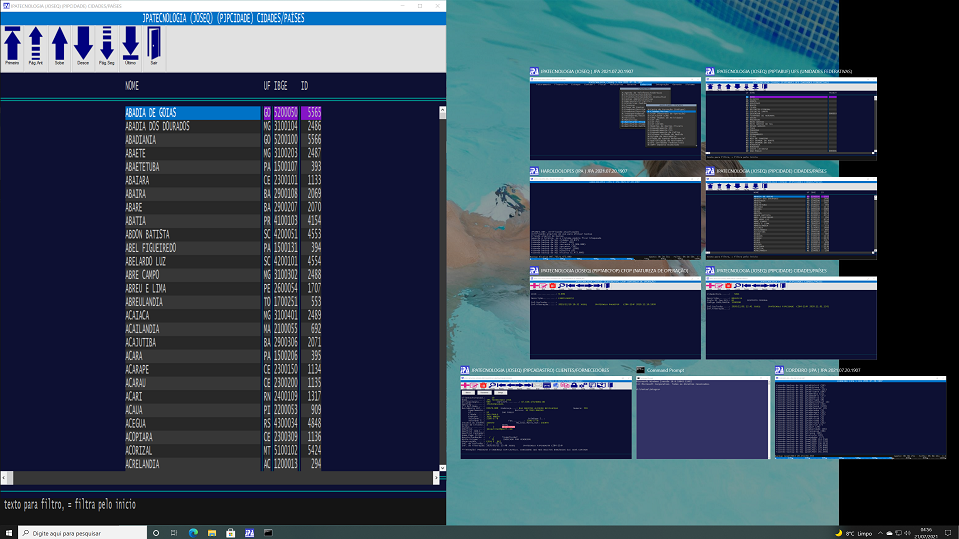
Task: Click horizontal scrollbar left arrow
Action: click(x=4, y=477)
